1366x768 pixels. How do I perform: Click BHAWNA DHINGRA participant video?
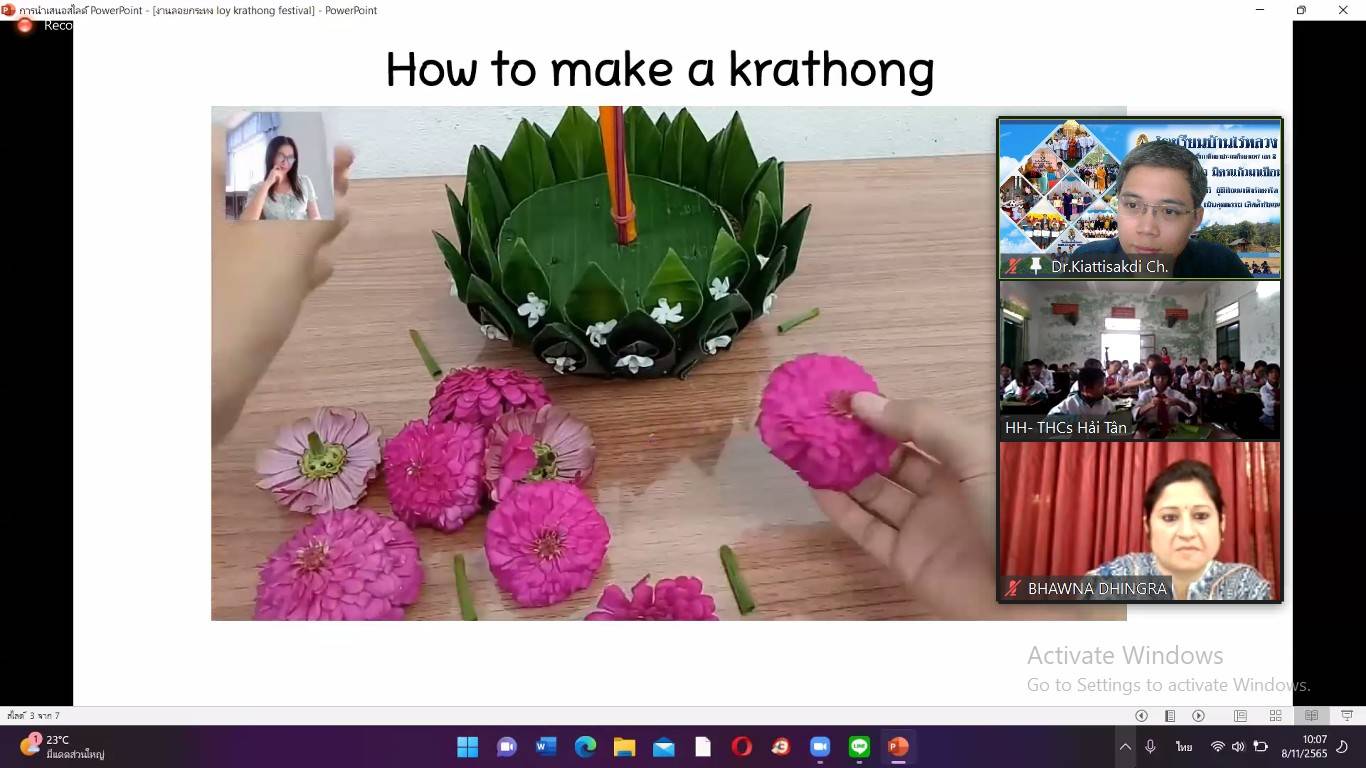1140,520
